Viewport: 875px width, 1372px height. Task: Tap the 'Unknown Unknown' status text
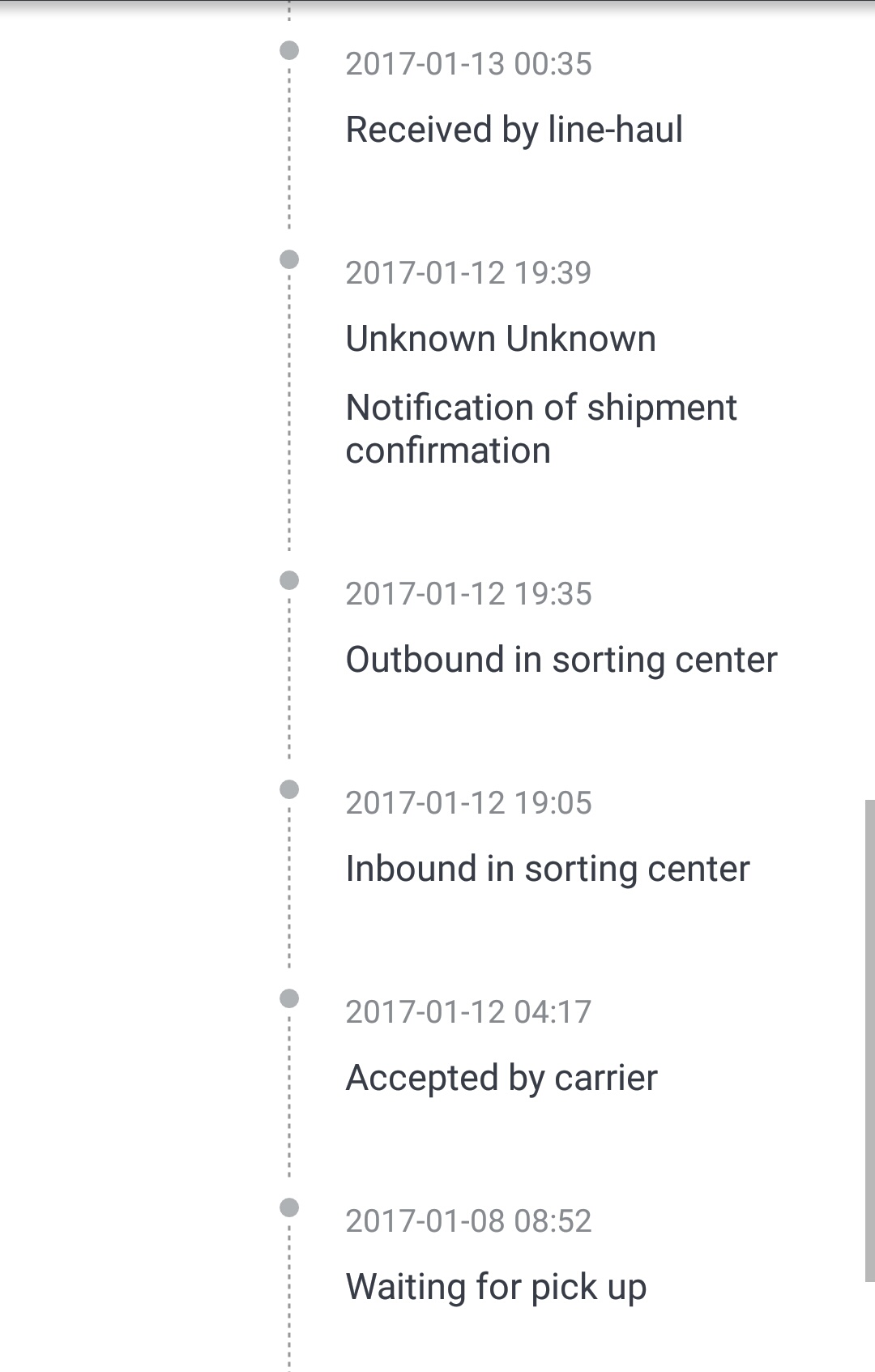pyautogui.click(x=500, y=339)
